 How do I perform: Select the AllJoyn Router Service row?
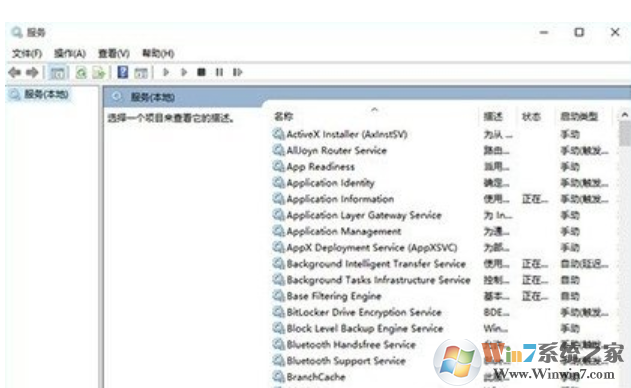pos(336,151)
